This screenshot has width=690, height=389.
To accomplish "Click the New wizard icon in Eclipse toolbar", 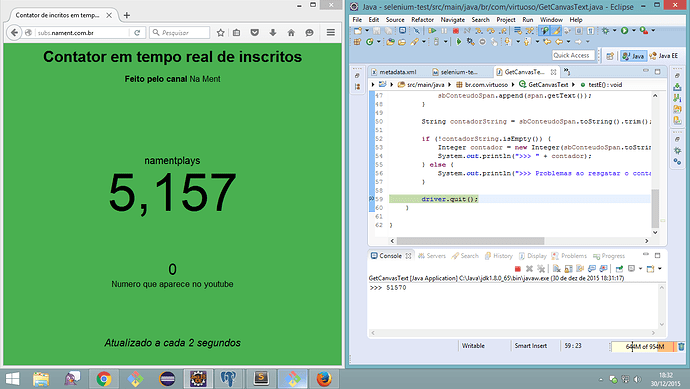I will 358,31.
